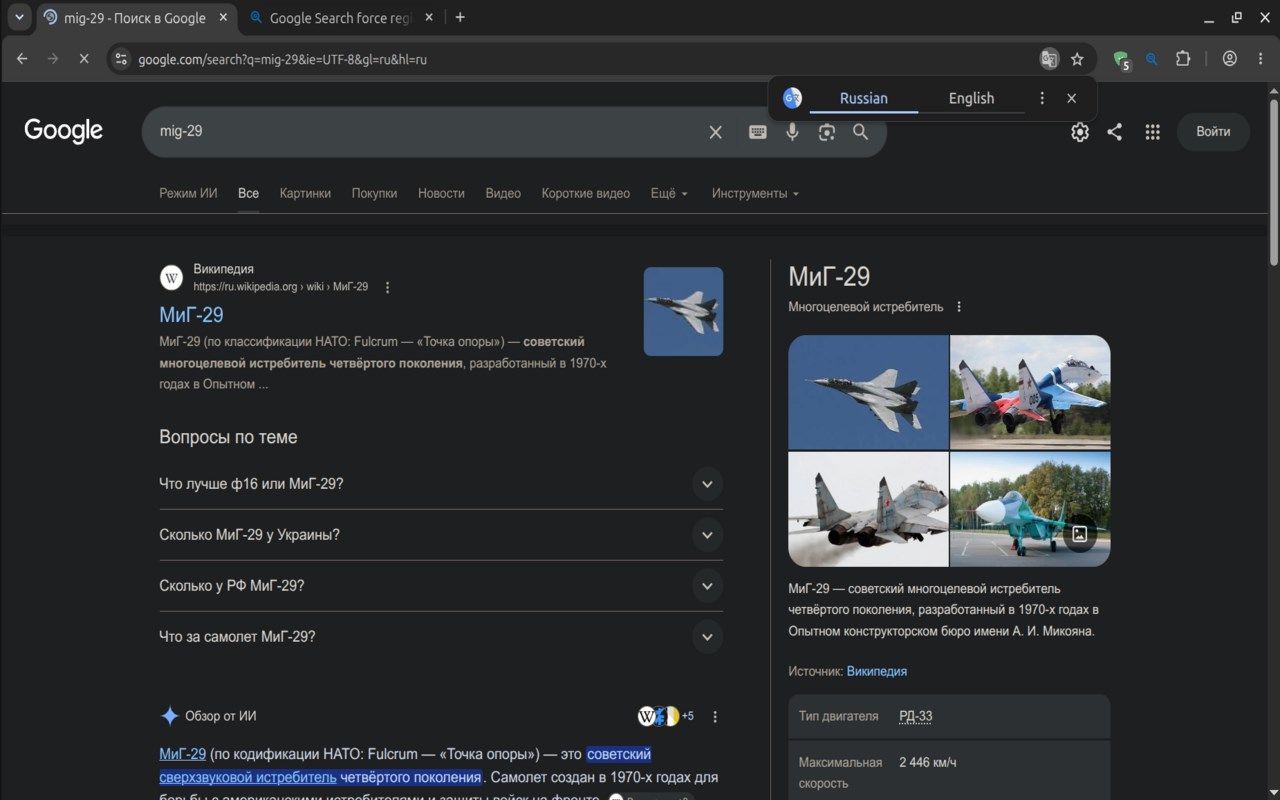Close the mig-29 search tab
1280x800 pixels.
pos(223,17)
